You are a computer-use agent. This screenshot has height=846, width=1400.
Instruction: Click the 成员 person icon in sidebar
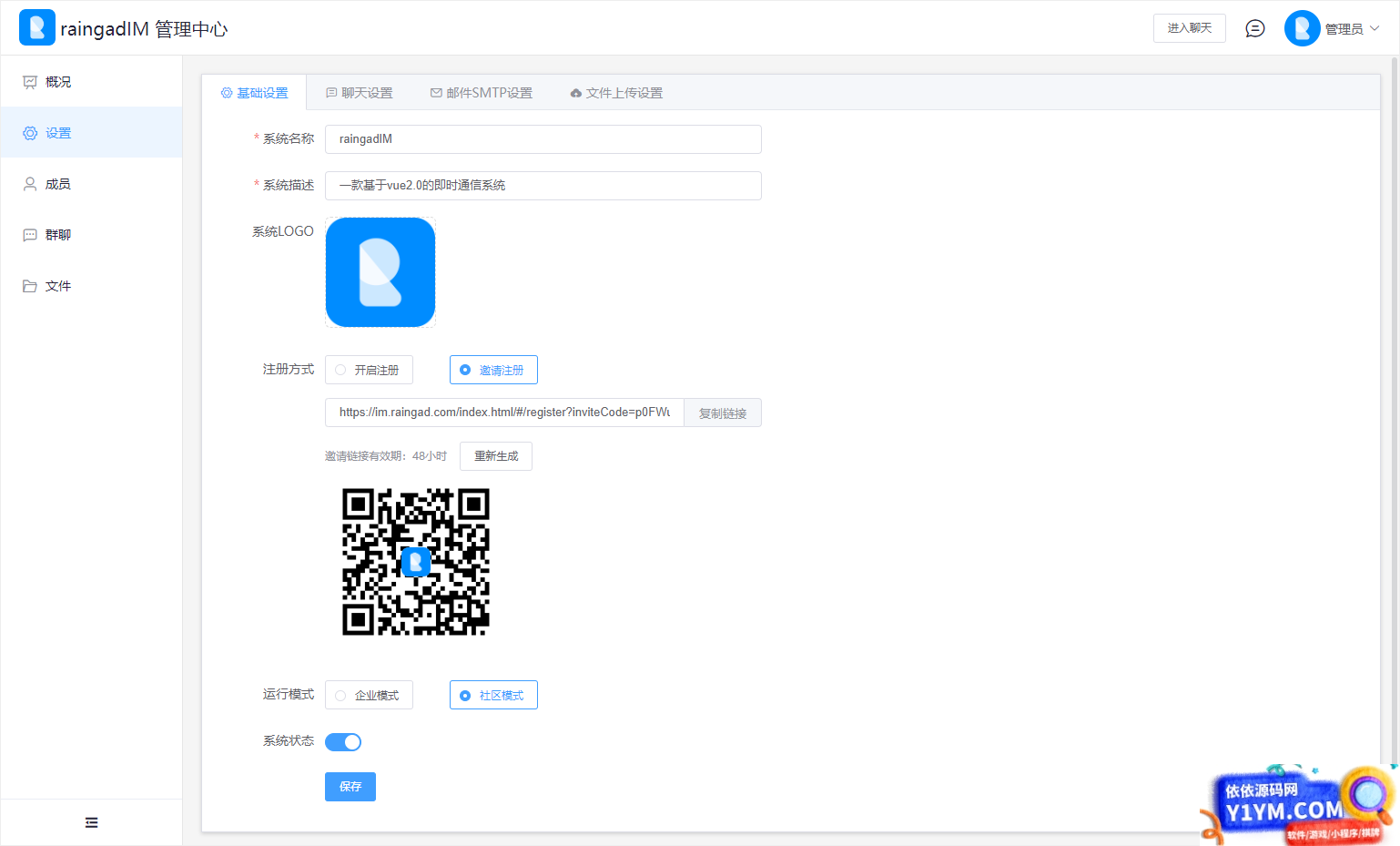(x=30, y=184)
